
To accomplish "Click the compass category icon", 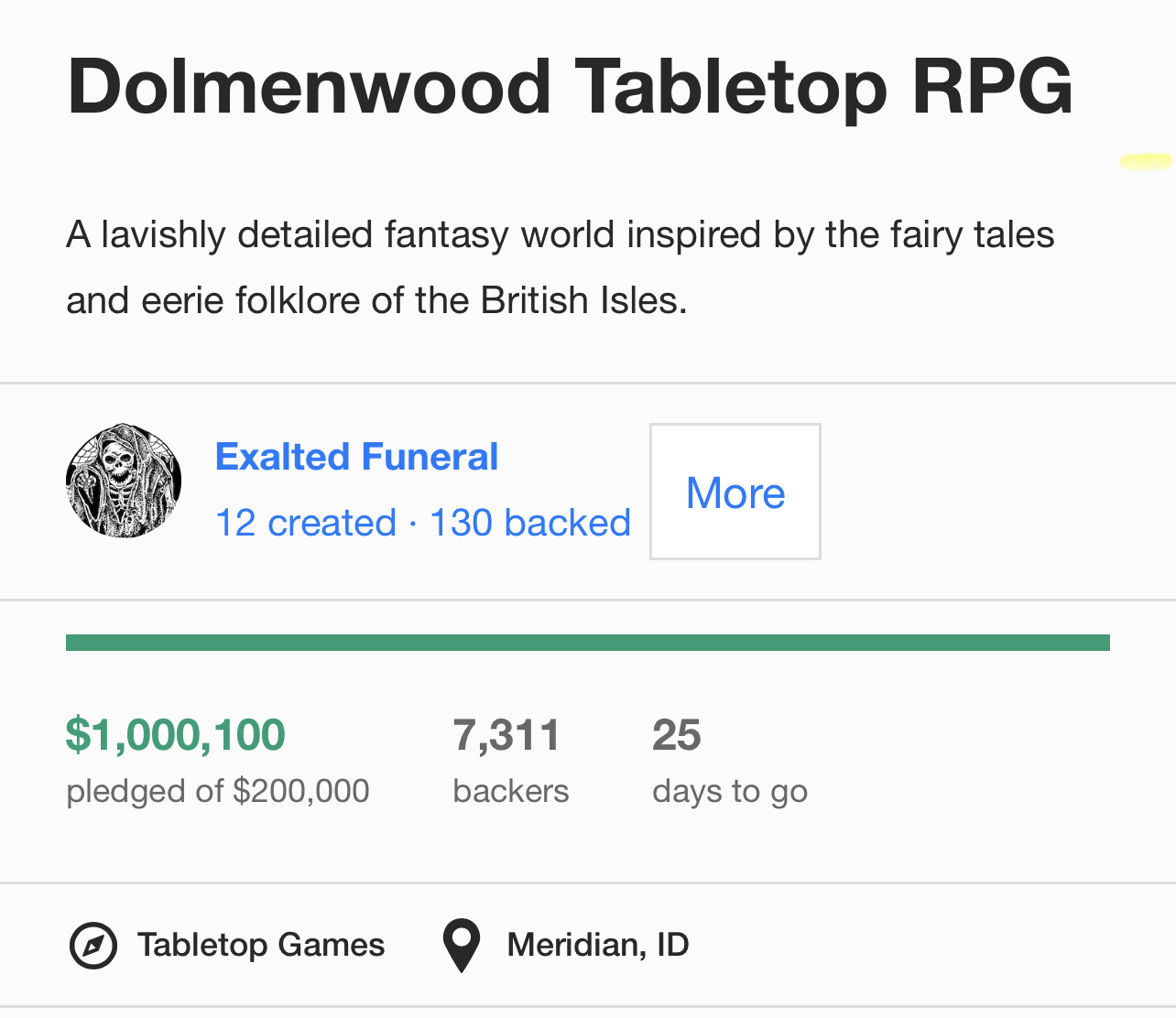I will (x=93, y=946).
